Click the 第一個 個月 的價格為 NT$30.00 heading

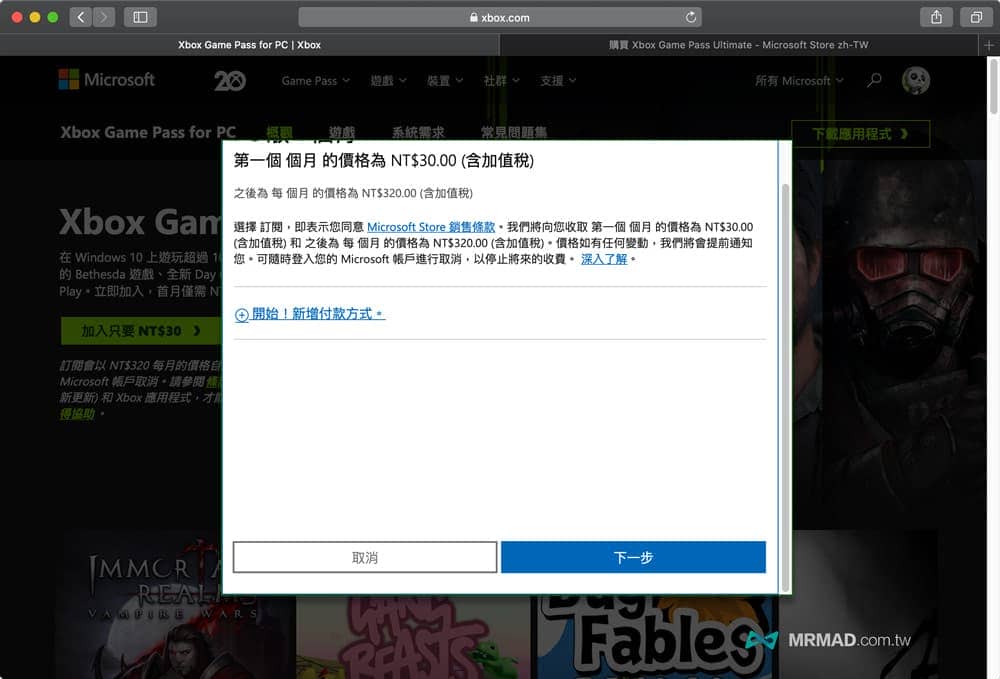(383, 161)
